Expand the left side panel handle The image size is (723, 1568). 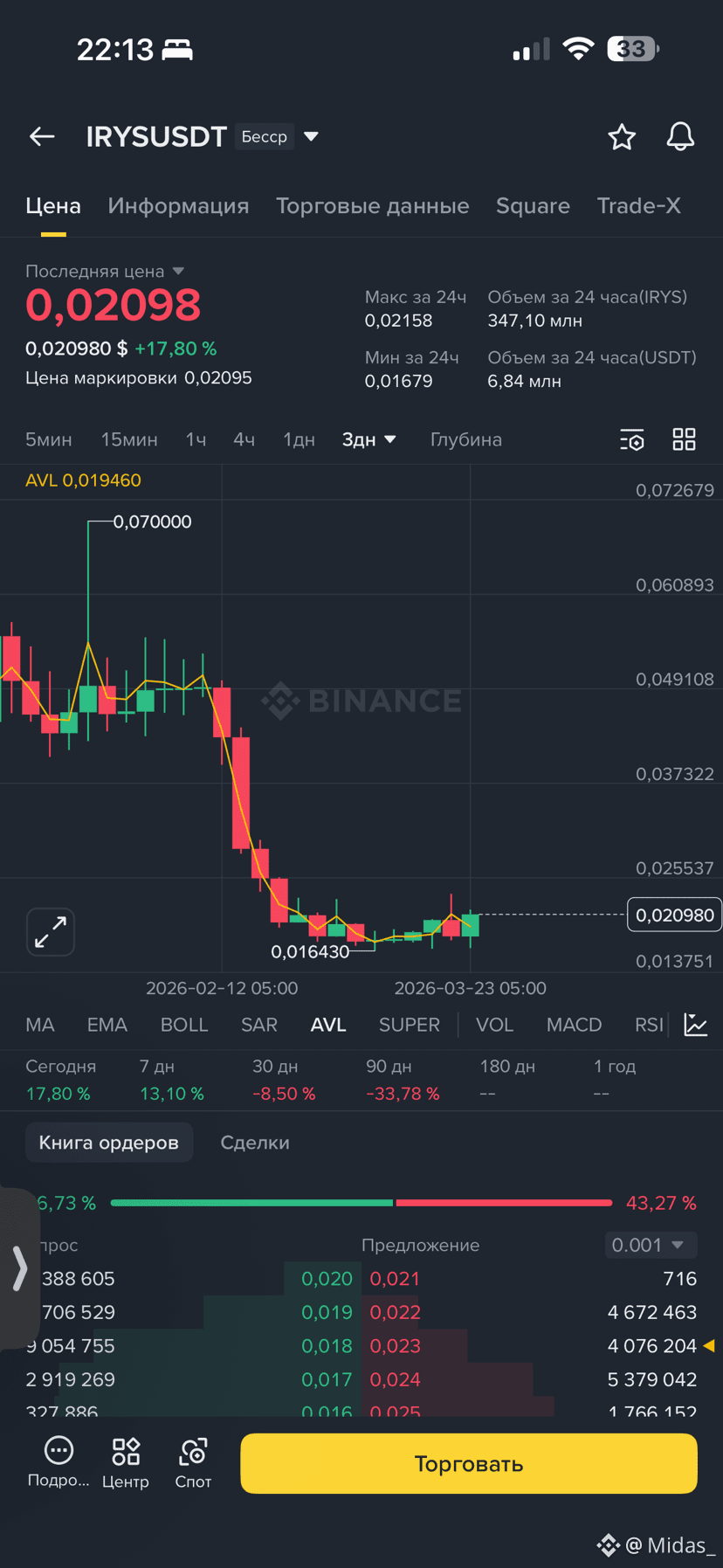pyautogui.click(x=17, y=1268)
